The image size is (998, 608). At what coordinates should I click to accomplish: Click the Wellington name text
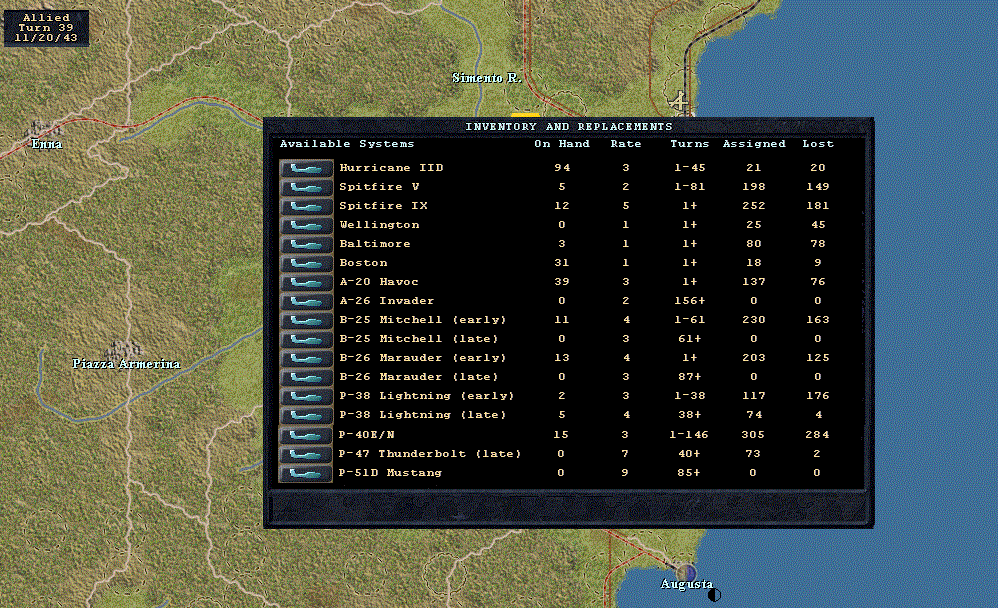(x=379, y=225)
